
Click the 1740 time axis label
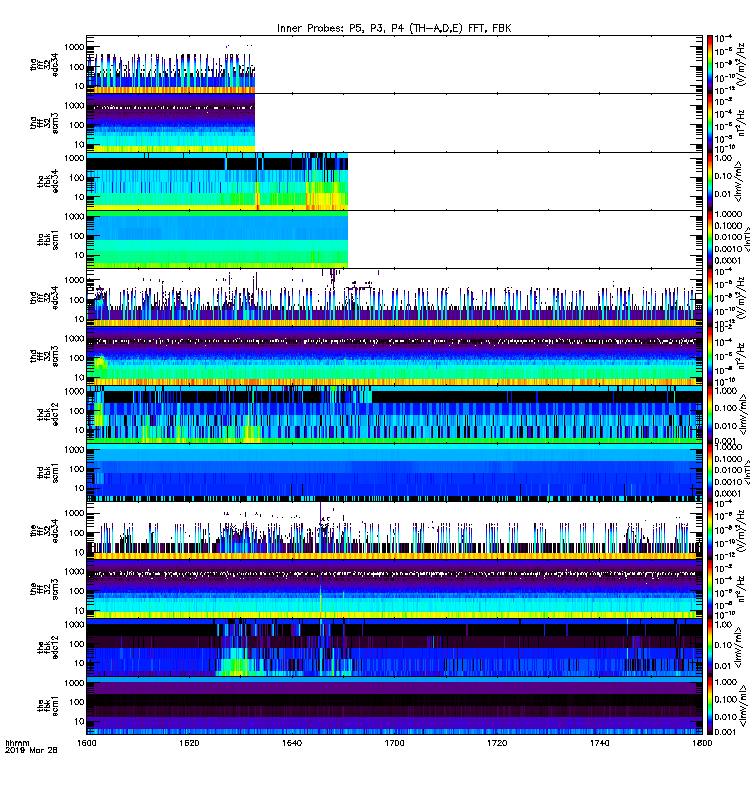coord(599,742)
